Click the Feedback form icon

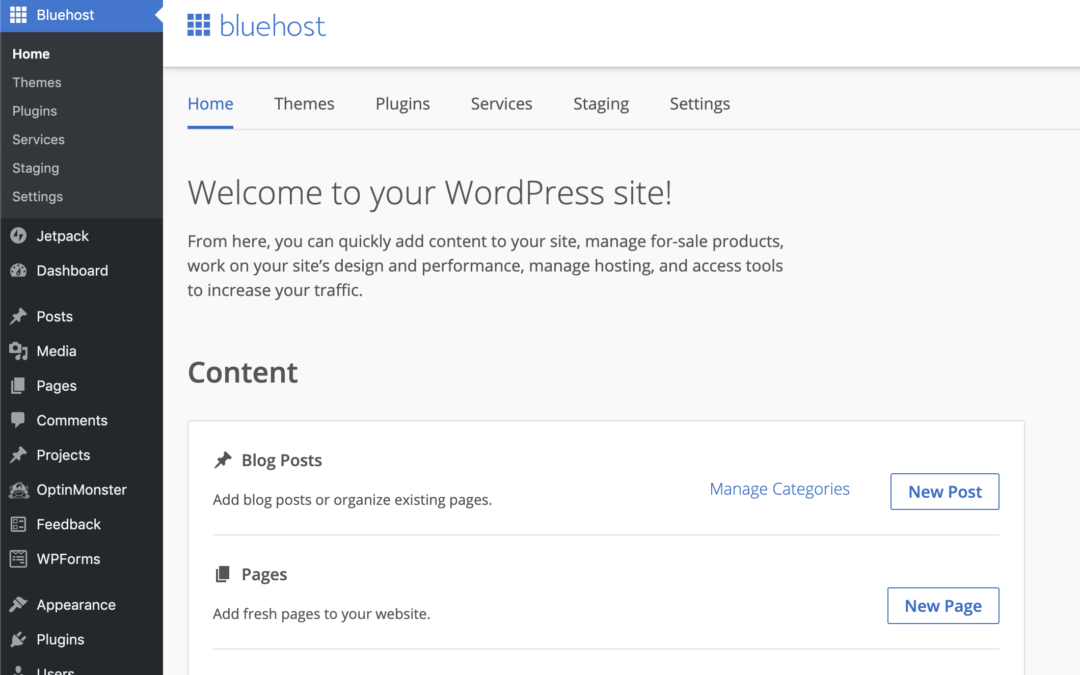pos(19,524)
